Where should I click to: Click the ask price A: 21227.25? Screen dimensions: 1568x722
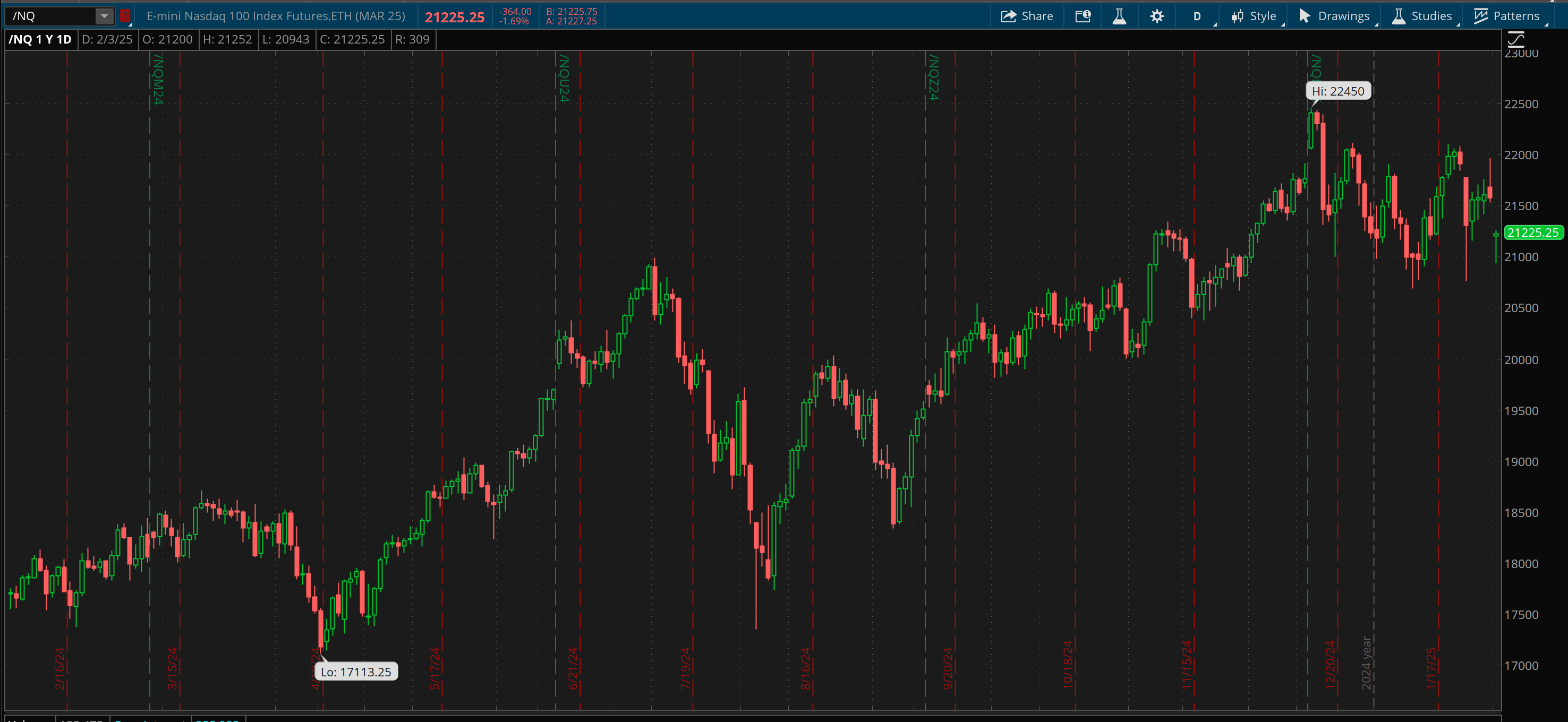point(572,21)
